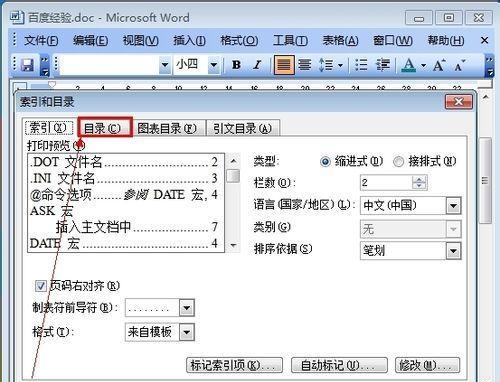Screen dimensions: 500x382
Task: Switch to the 引文目录(A) tab
Action: pos(243,128)
